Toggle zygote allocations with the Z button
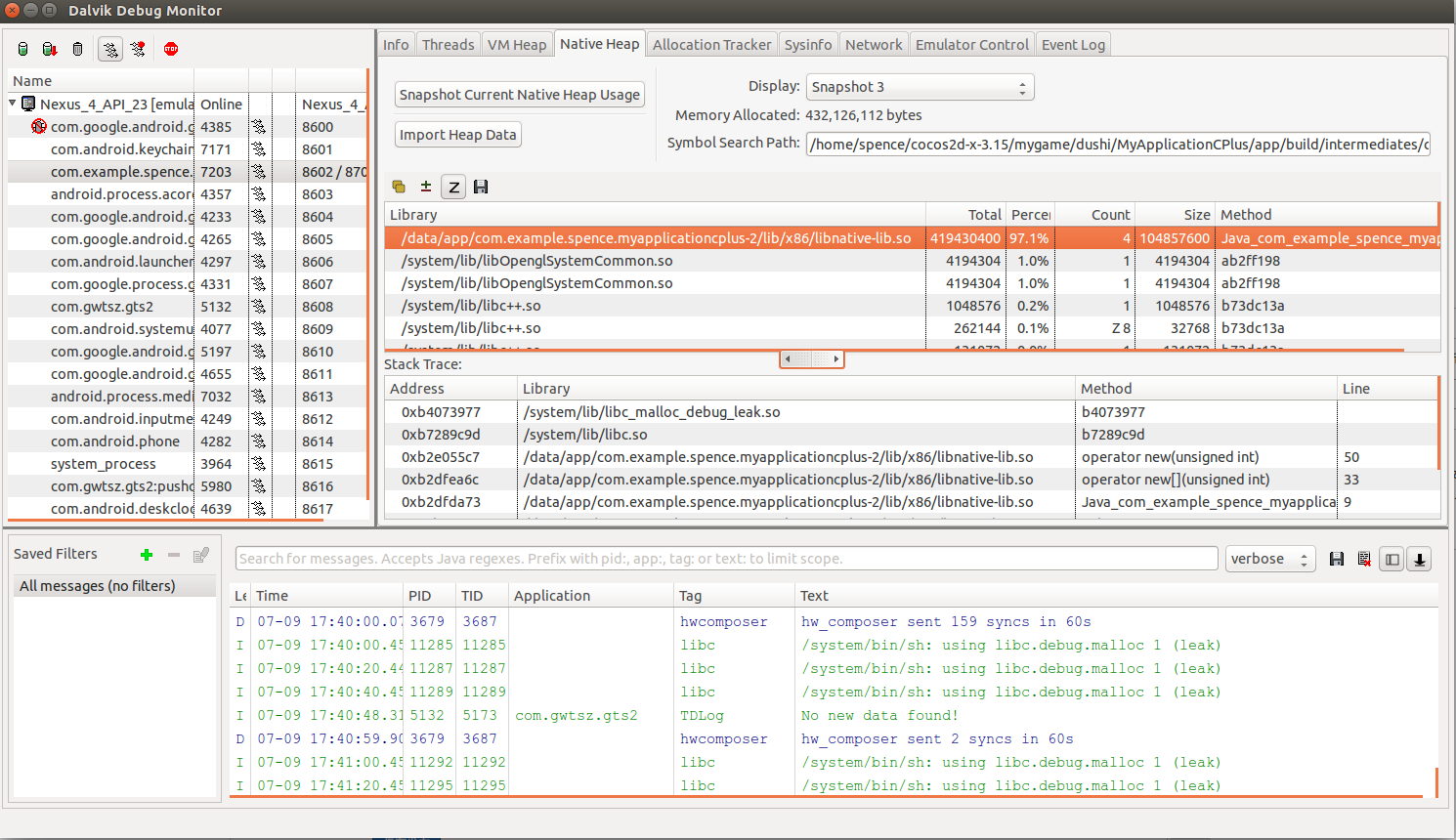Viewport: 1456px width, 840px height. tap(453, 187)
